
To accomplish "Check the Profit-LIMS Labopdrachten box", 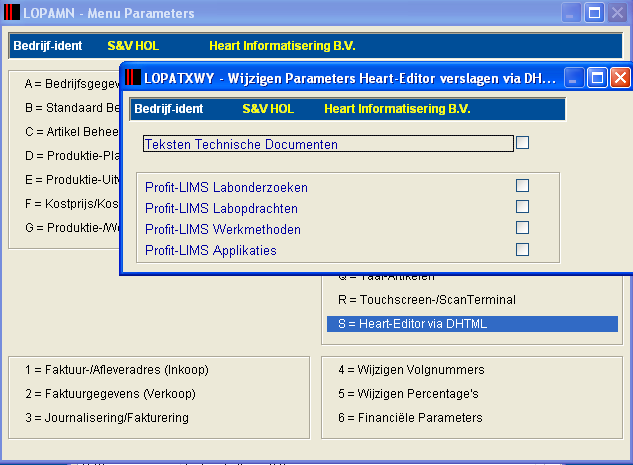I will pyautogui.click(x=522, y=207).
